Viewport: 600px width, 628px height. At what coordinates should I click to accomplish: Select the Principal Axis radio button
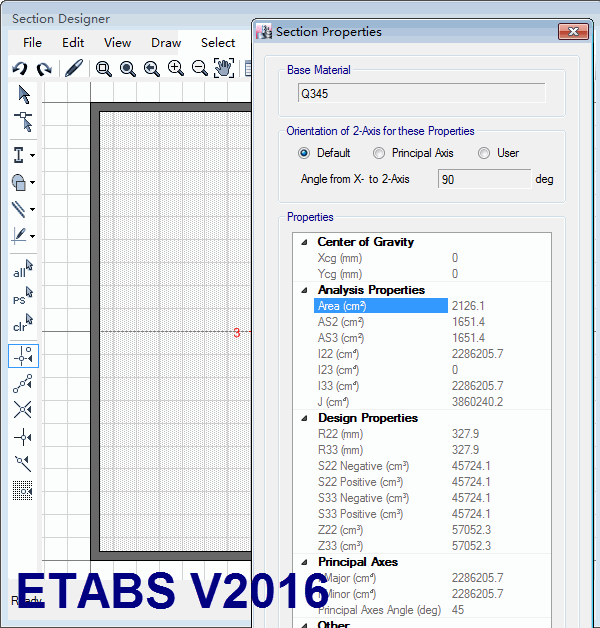pyautogui.click(x=379, y=153)
